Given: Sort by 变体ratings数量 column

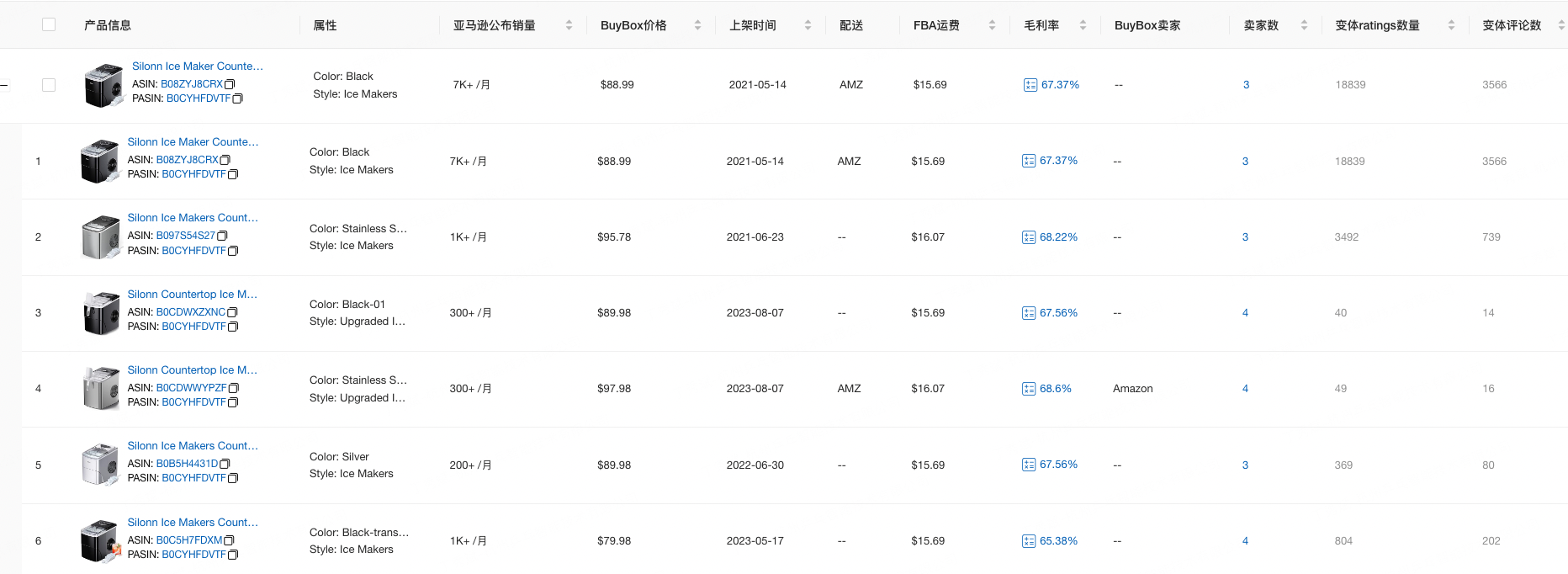Looking at the screenshot, I should pos(1451,25).
